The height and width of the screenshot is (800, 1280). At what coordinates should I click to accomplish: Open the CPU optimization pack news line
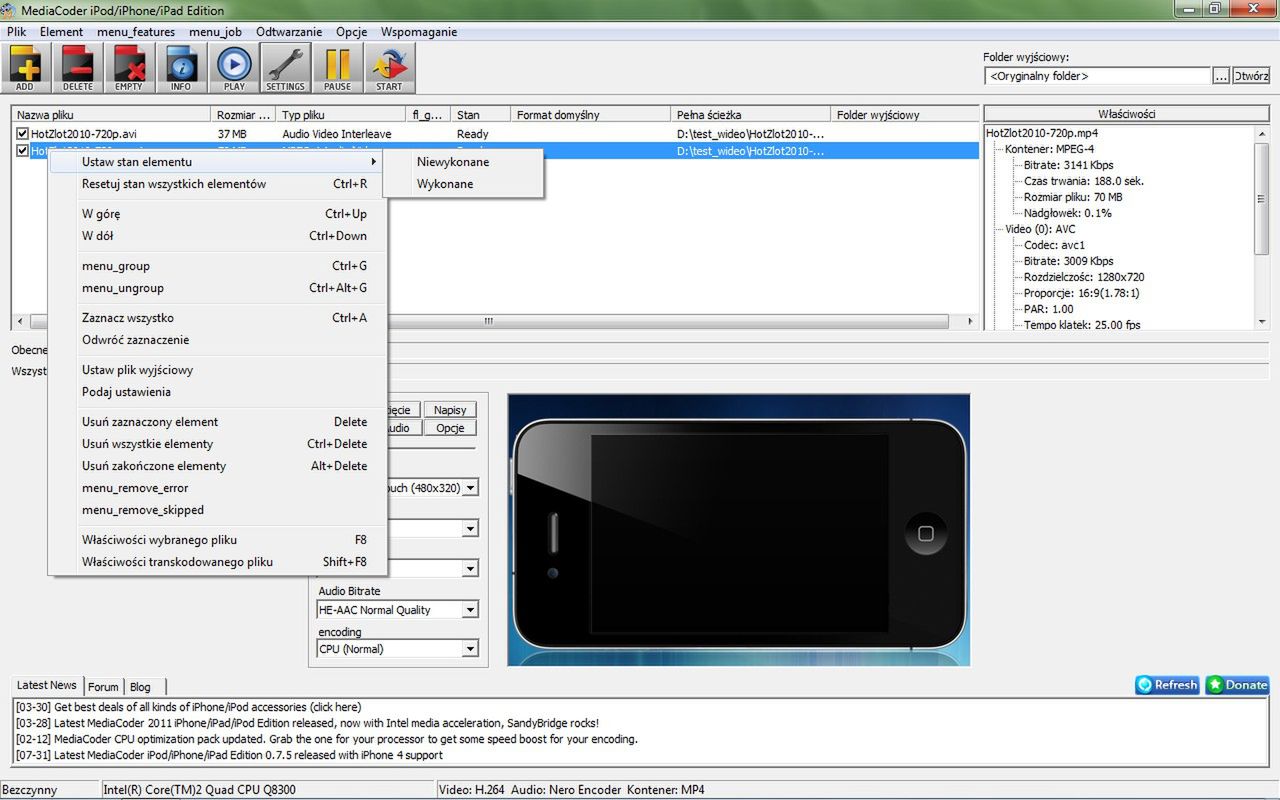[326, 739]
